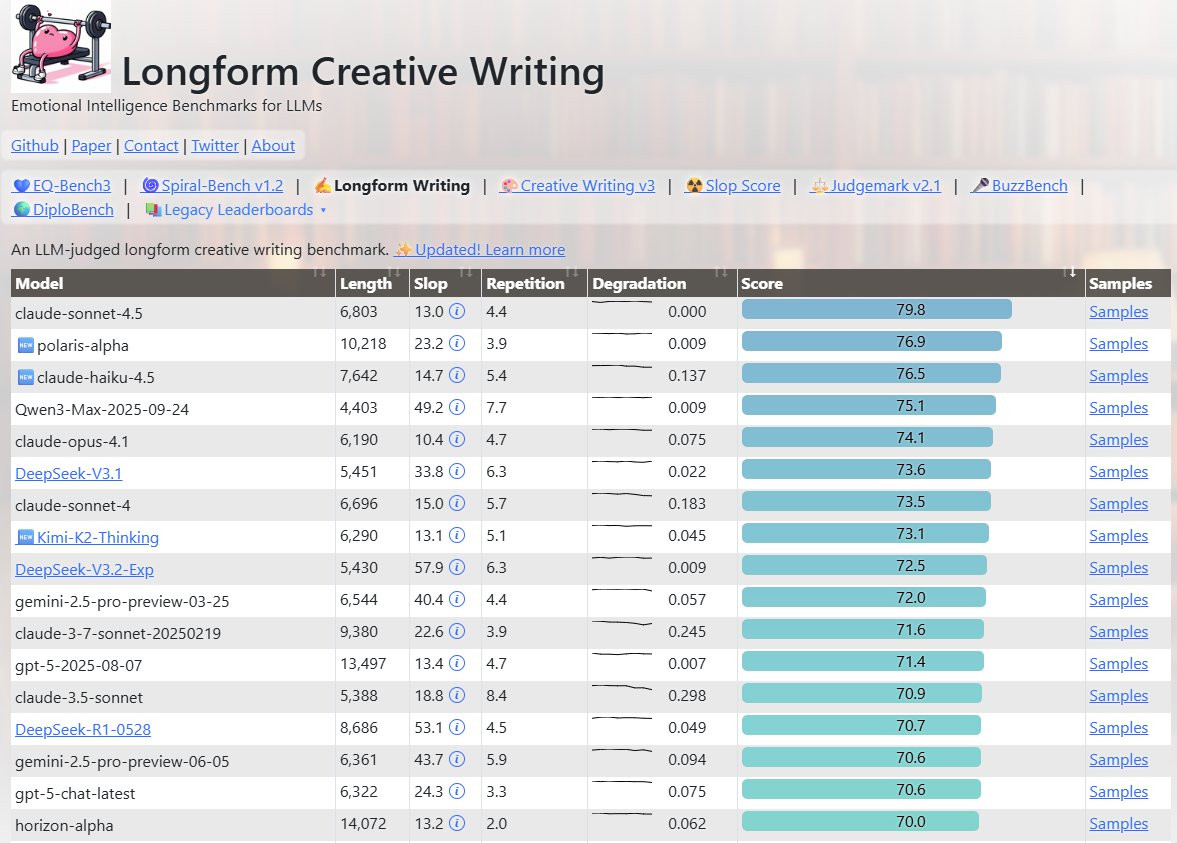
Task: Sort table by Score column
Action: [x=911, y=283]
